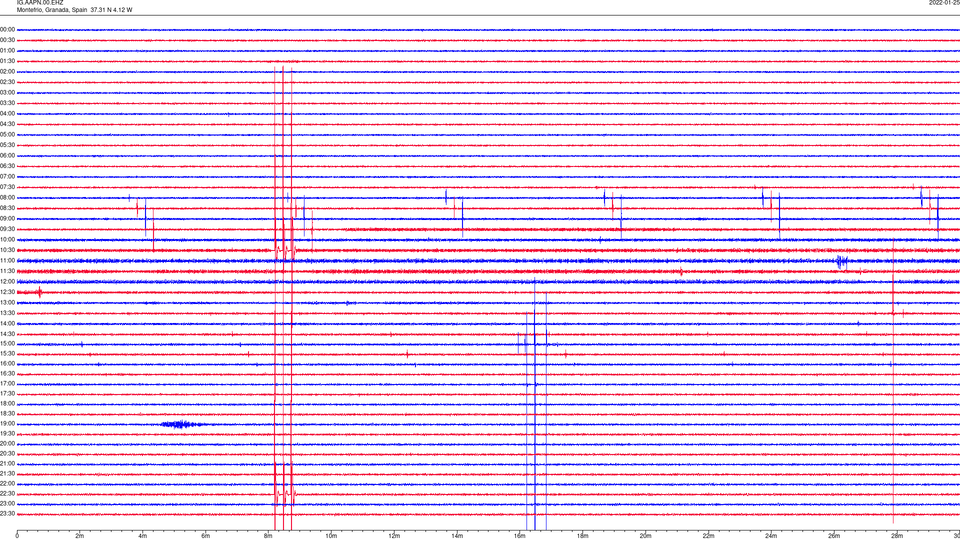
Task: Select the 16m axis label
Action: click(520, 536)
